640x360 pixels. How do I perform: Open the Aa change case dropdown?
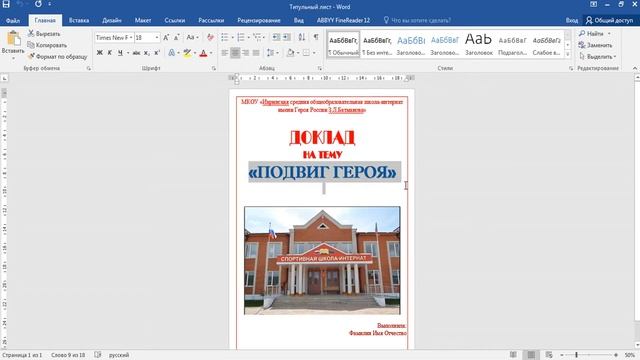192,38
